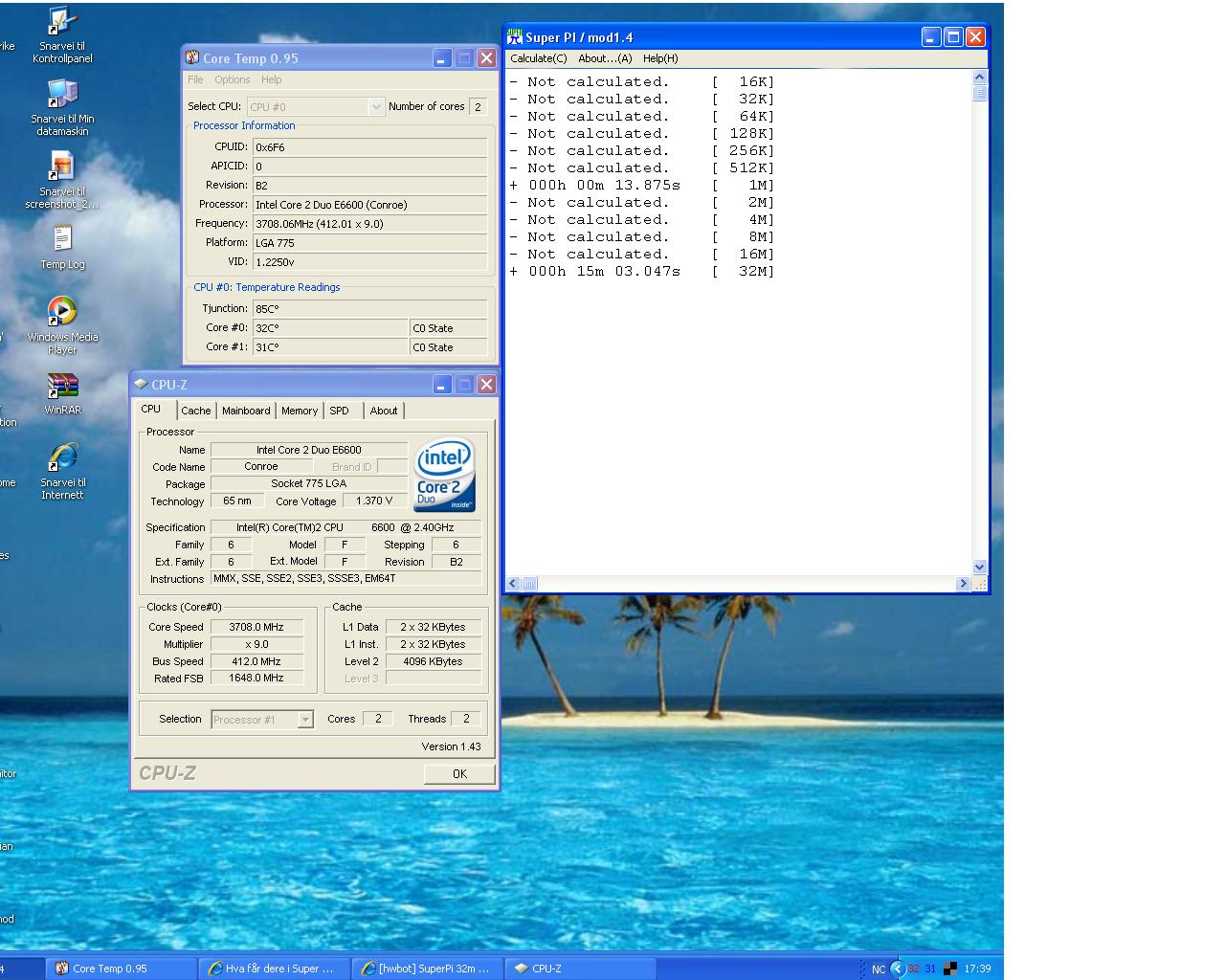Open Snarvei til Min datamaskin desktop icon
The image size is (1225, 980).
62,107
